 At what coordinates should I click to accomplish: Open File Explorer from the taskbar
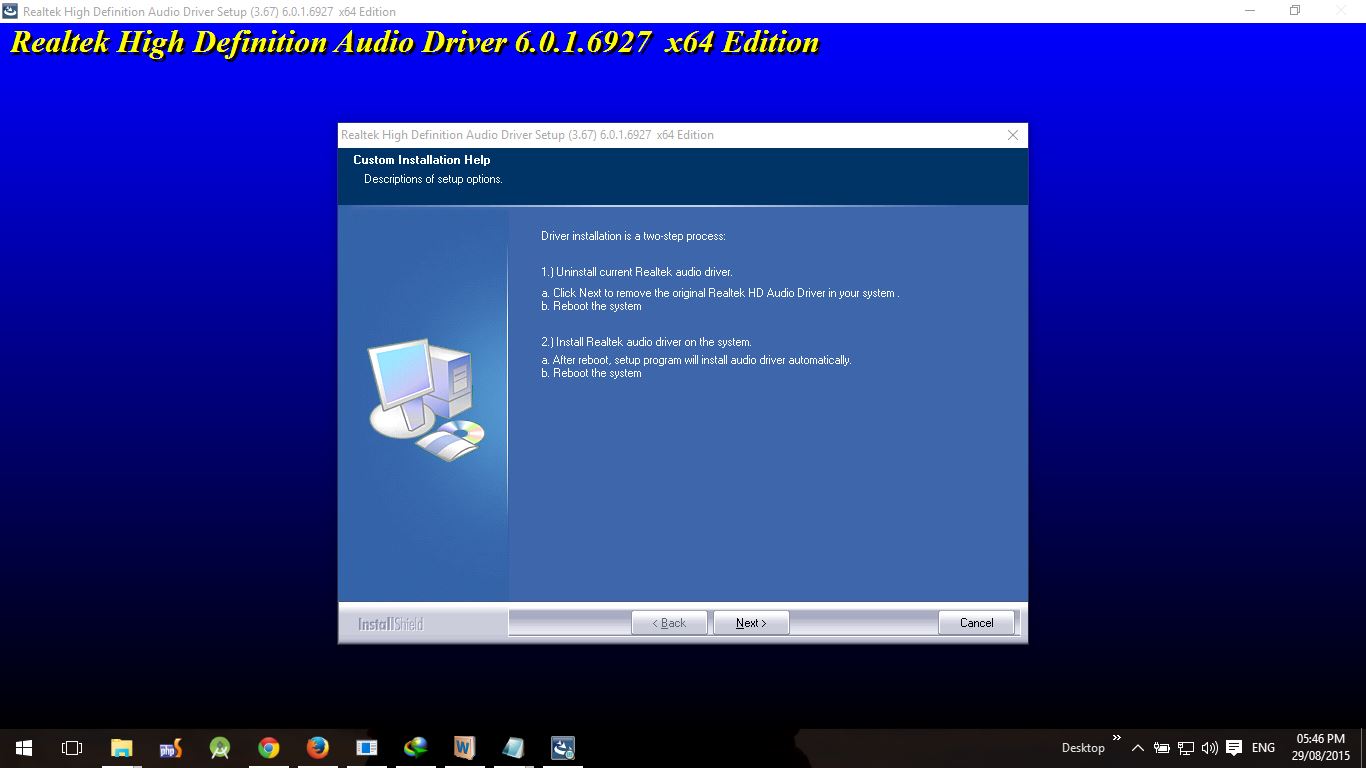click(121, 748)
